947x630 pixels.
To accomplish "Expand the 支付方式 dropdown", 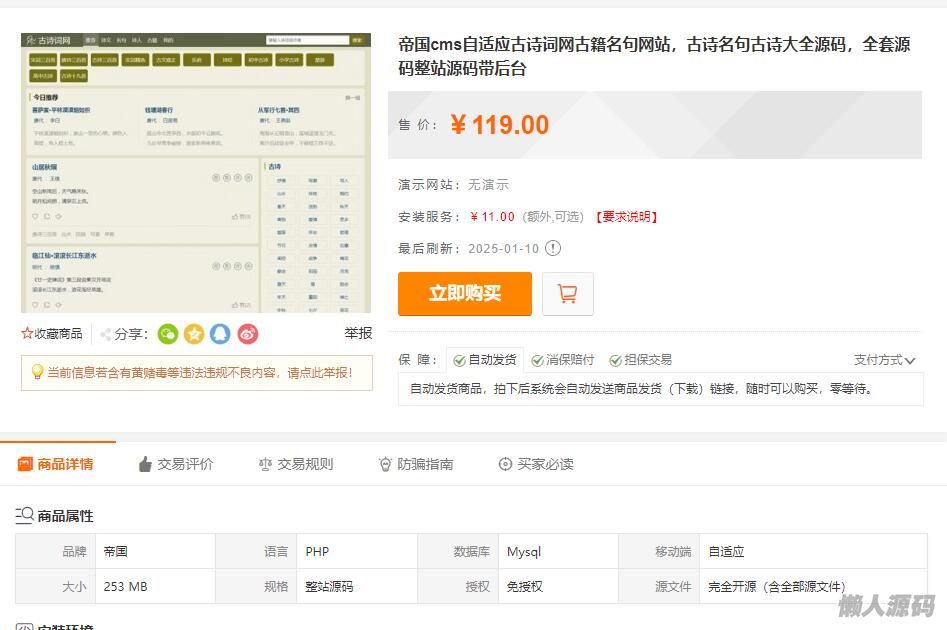I will click(884, 360).
